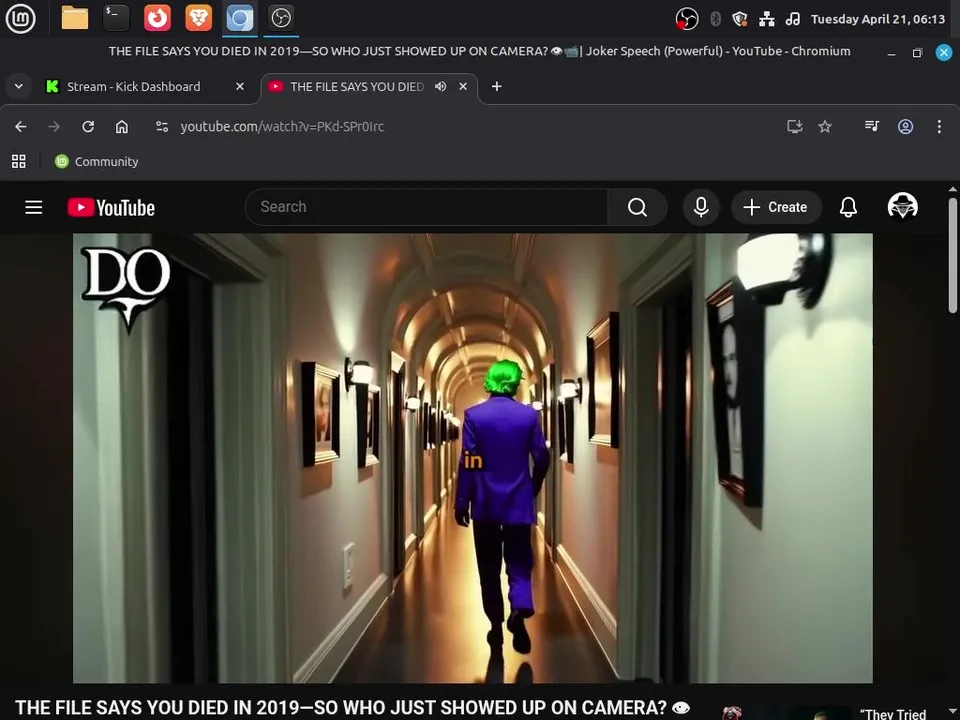Mute the YouTube tab audio icon

[x=440, y=86]
